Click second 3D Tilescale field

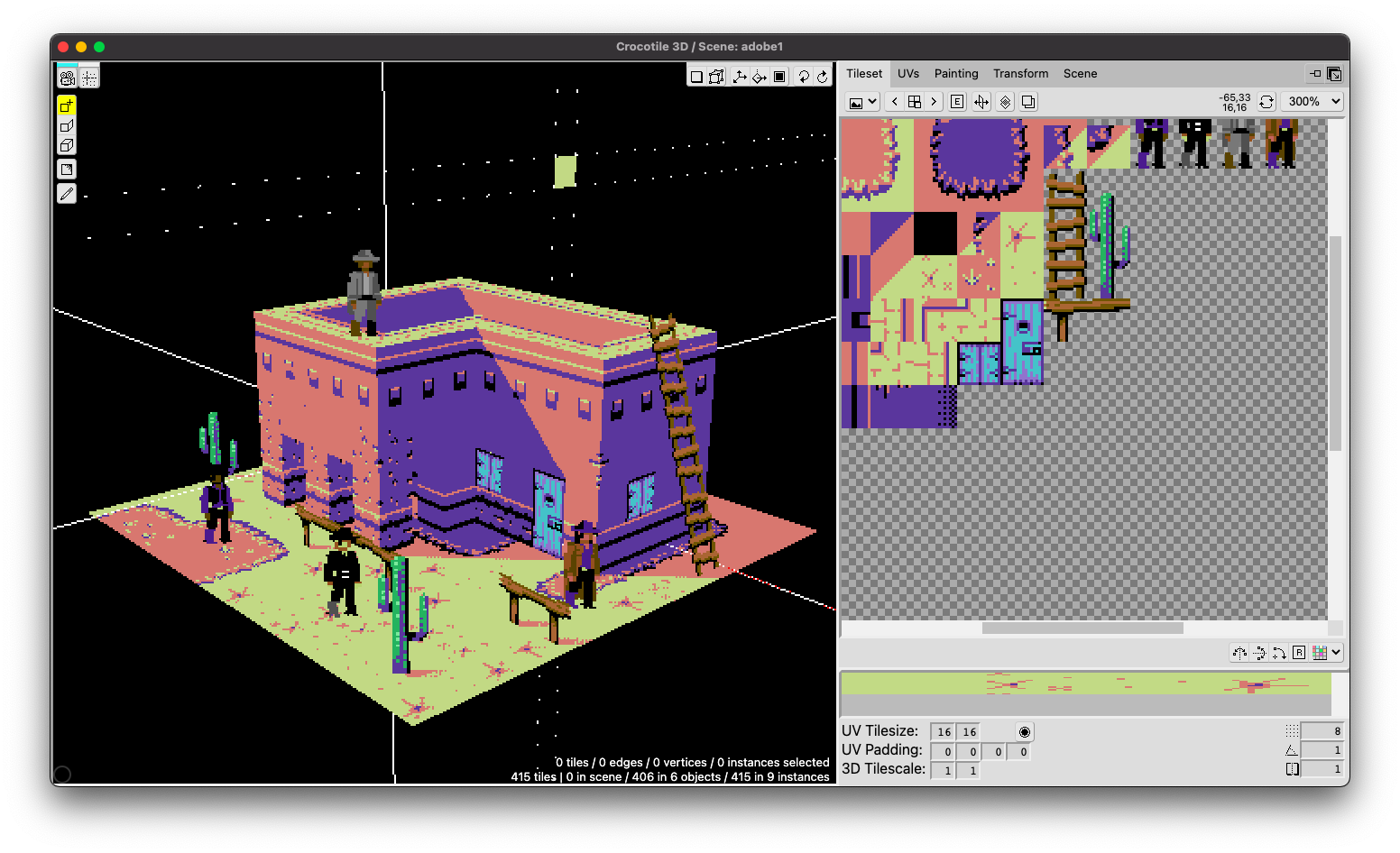(968, 771)
